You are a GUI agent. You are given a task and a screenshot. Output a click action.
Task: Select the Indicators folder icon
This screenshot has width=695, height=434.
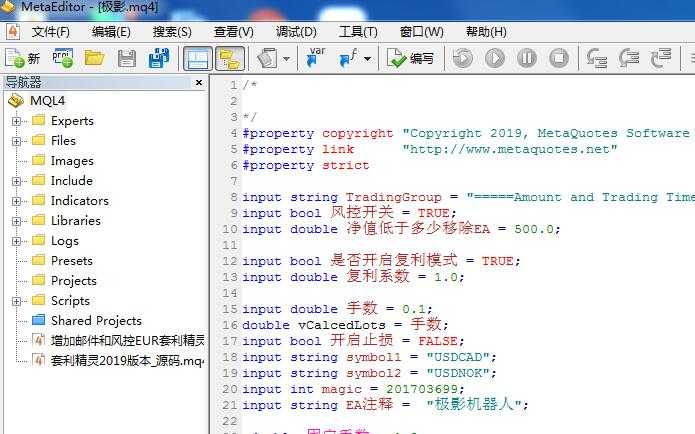(39, 200)
